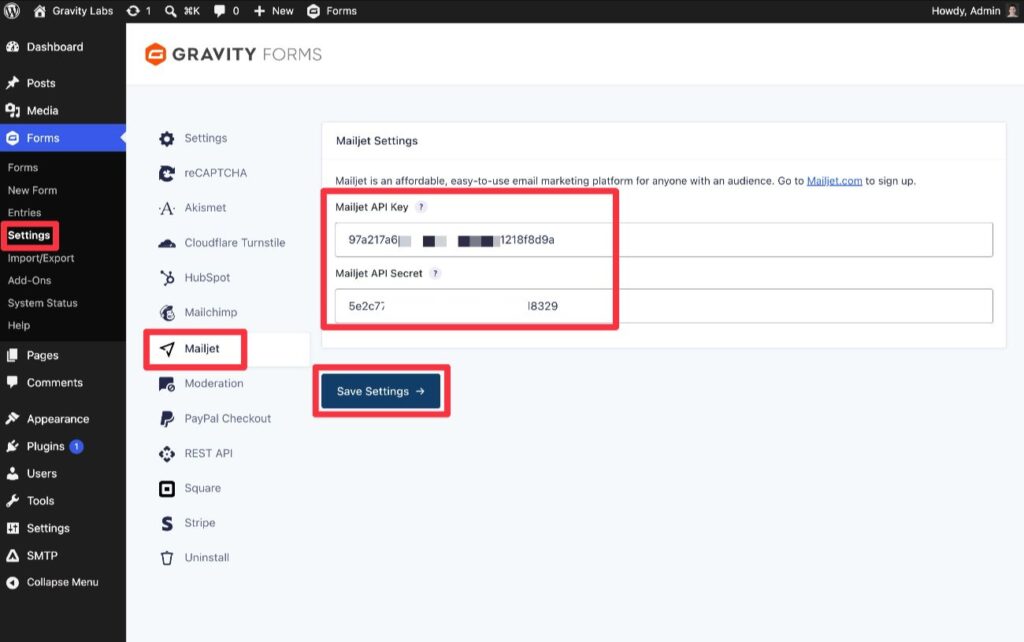
Task: Click the Plugins update count badge
Action: tap(76, 447)
